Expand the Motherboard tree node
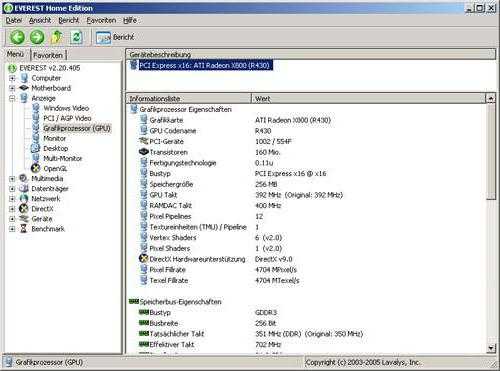500x371 pixels. click(x=12, y=89)
